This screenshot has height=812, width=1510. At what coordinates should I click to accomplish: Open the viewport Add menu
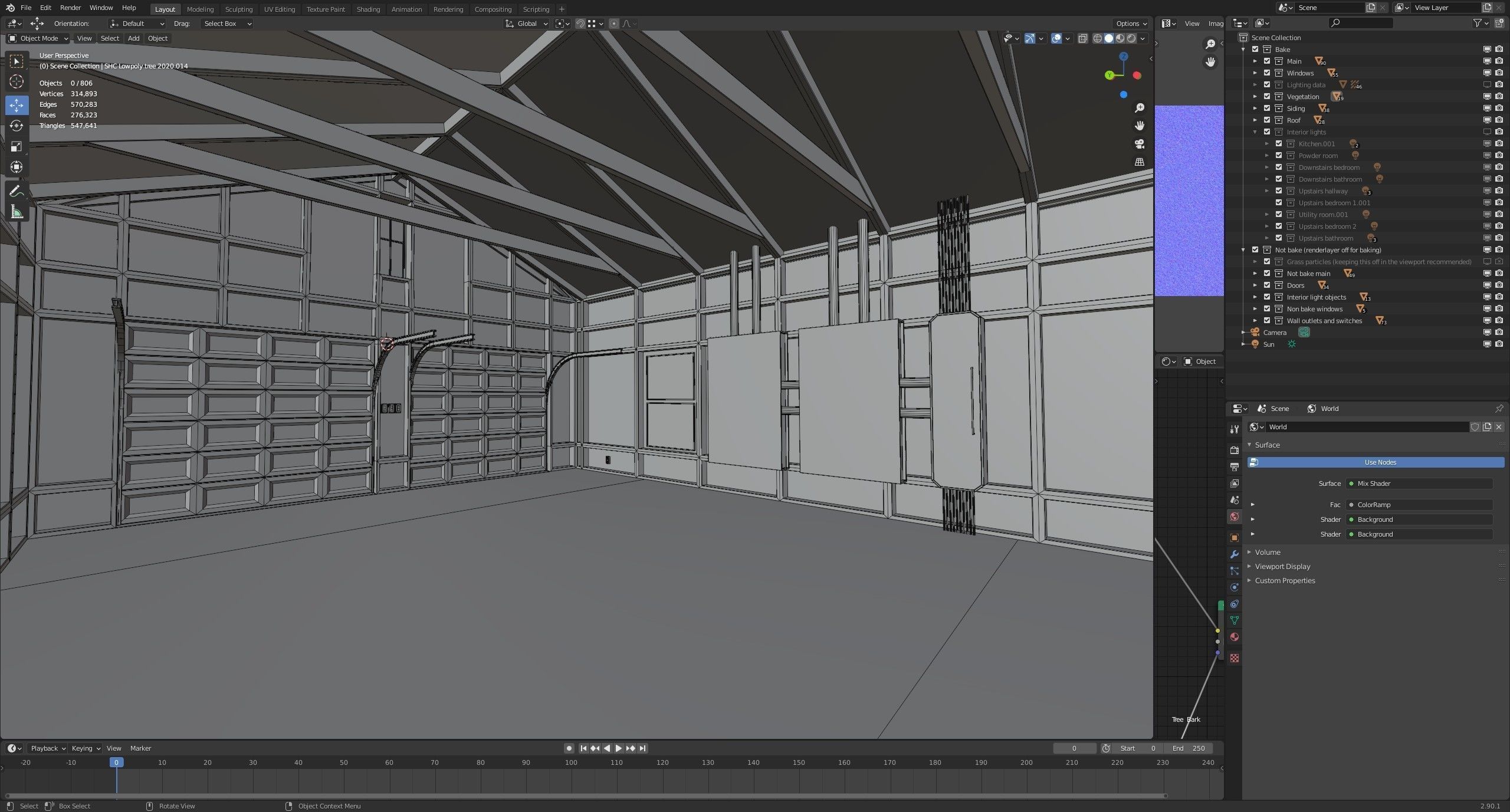point(134,38)
